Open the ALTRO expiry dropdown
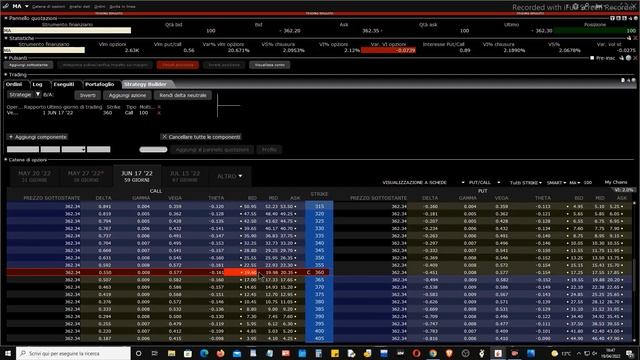This screenshot has width=640, height=360. tap(229, 176)
